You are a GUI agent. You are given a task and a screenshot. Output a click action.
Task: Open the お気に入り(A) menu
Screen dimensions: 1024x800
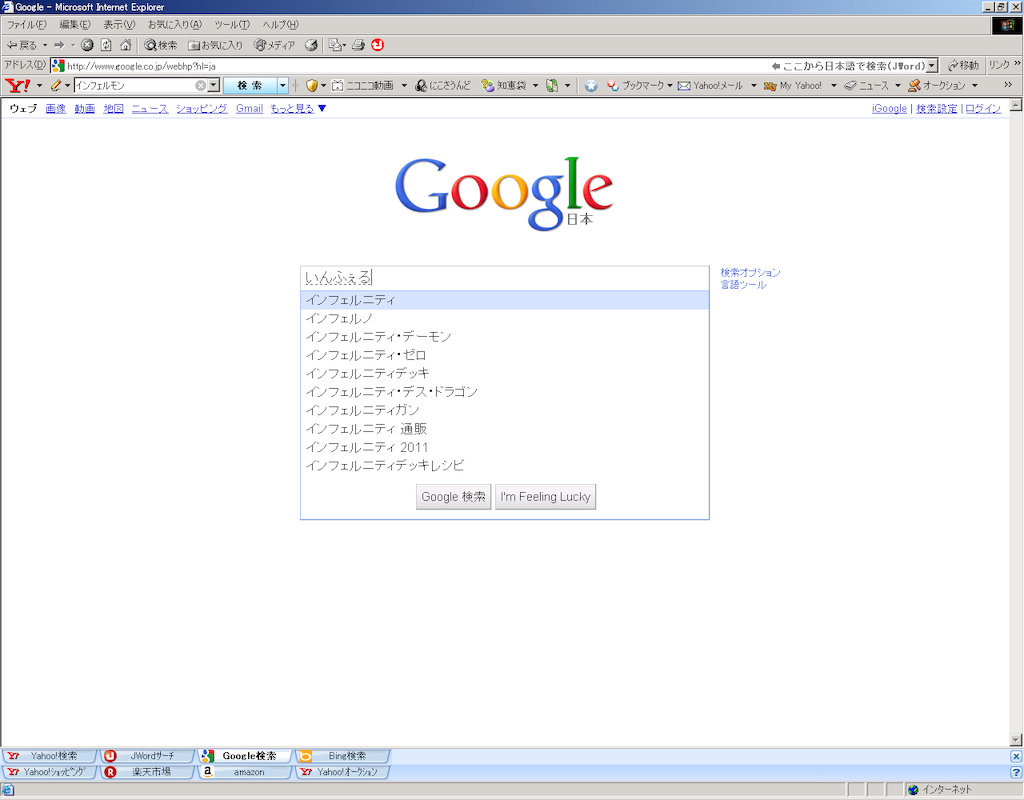click(x=174, y=25)
